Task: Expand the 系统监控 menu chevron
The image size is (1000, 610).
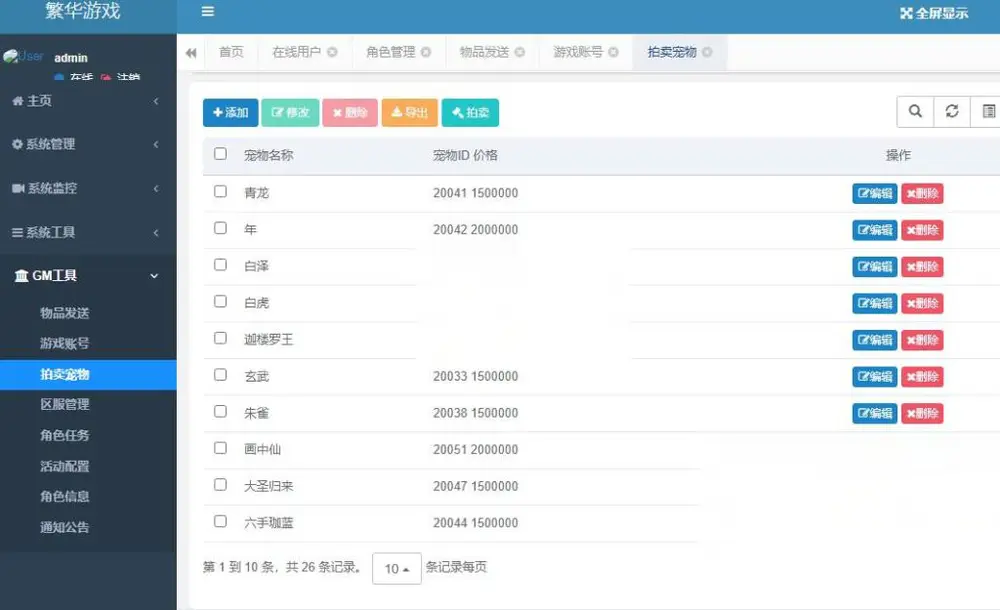Action: point(156,188)
